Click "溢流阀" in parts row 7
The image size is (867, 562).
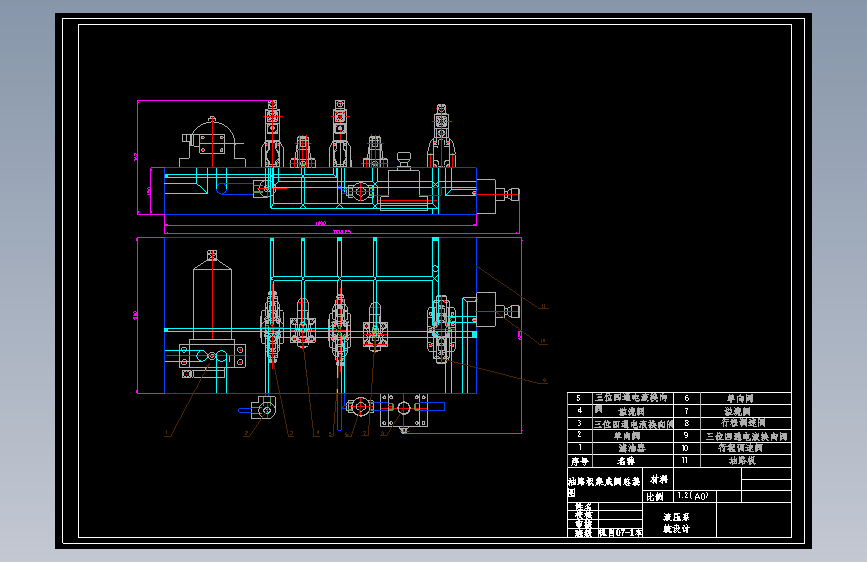(738, 411)
